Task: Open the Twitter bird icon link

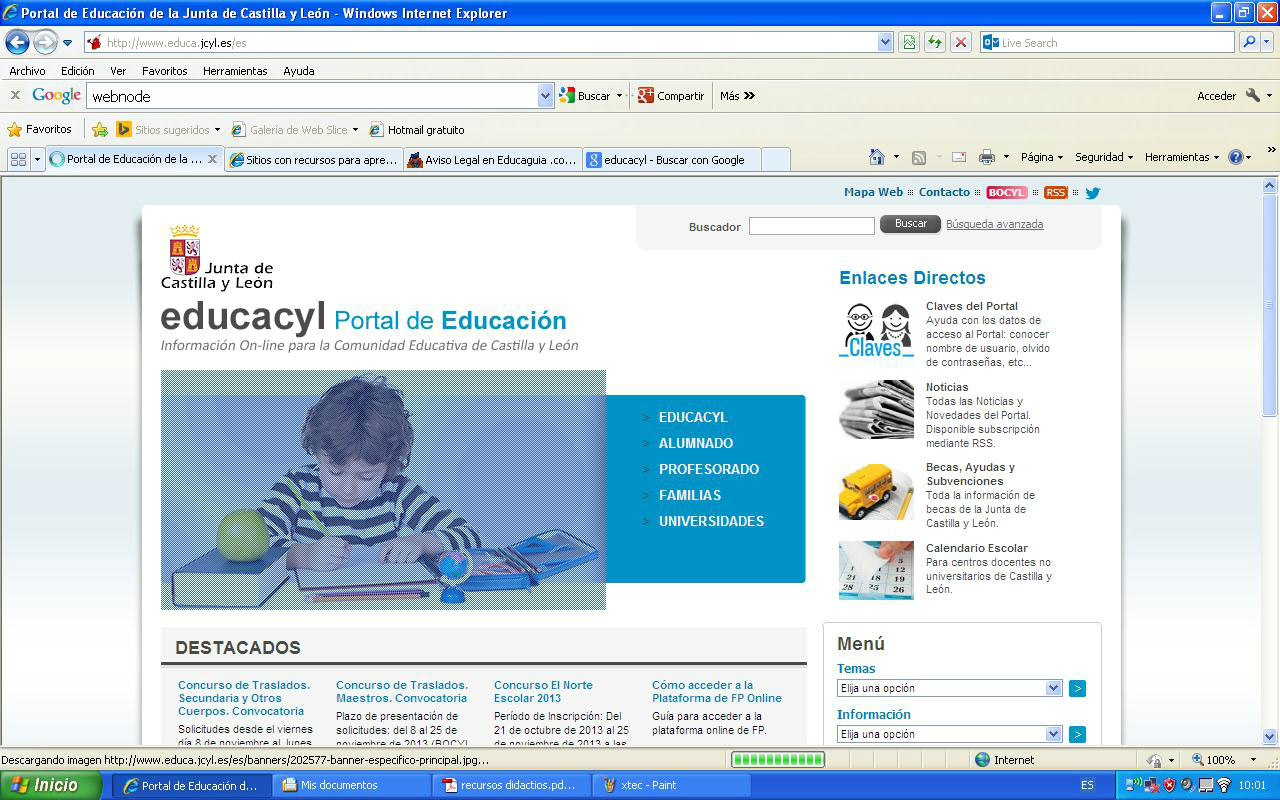Action: [x=1092, y=193]
